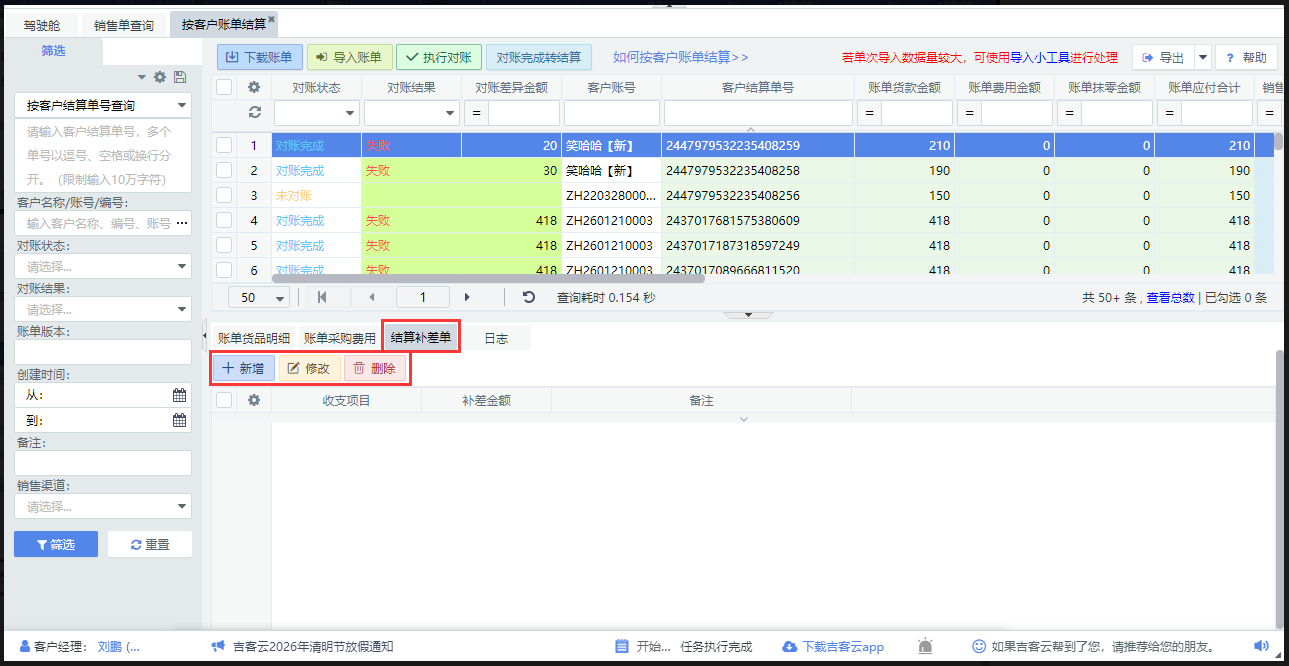Click the refresh icon in the grid filter row
The width and height of the screenshot is (1289, 666).
[x=254, y=113]
